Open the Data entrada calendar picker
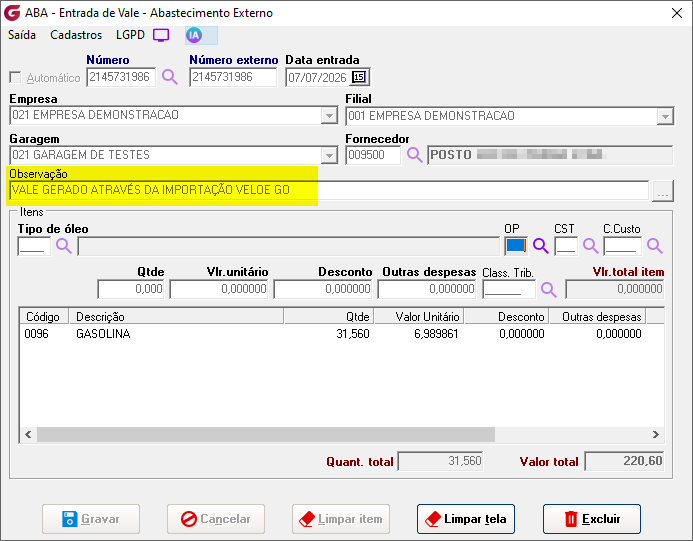693x541 pixels. click(358, 77)
